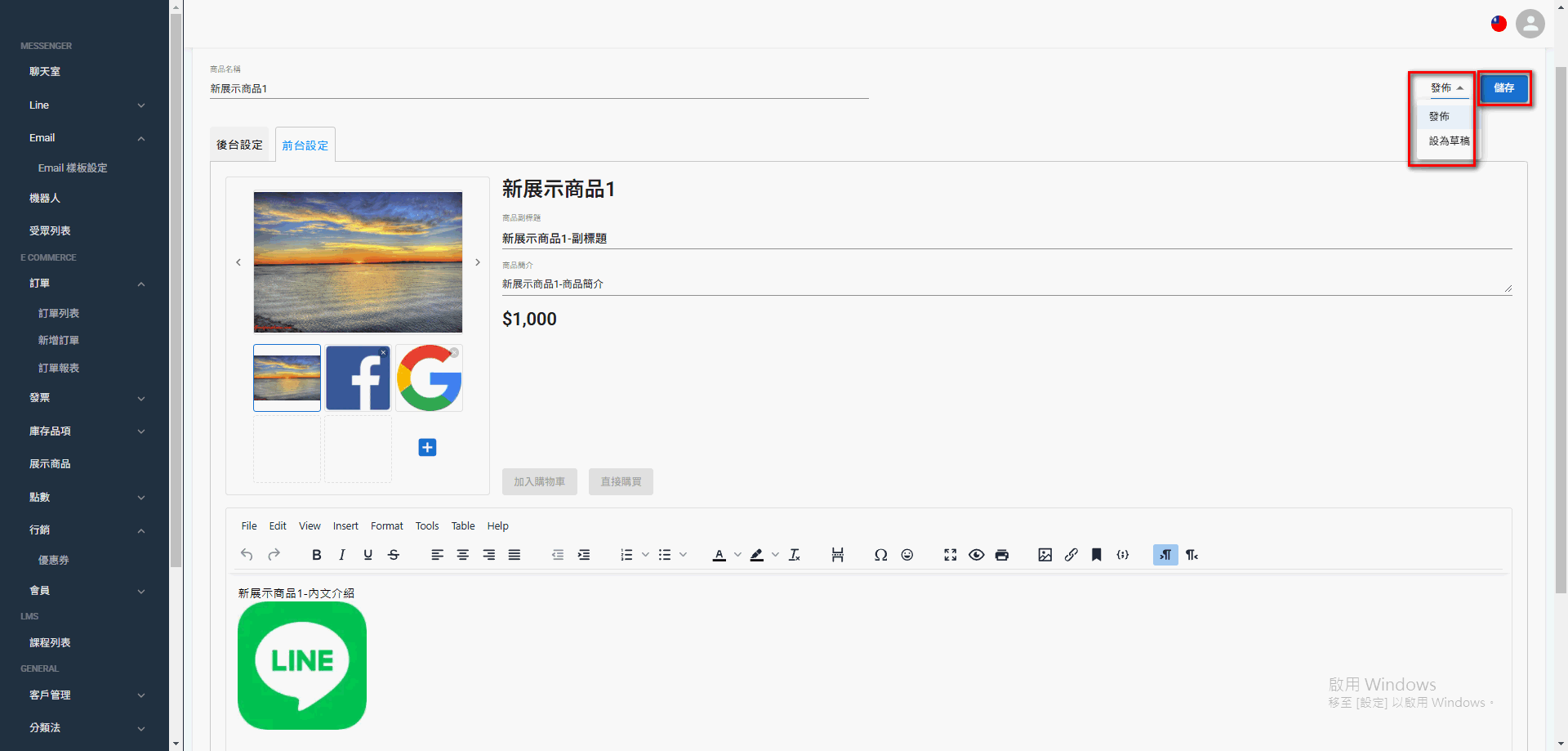The width and height of the screenshot is (1568, 751).
Task: Align text to the left
Action: (x=438, y=555)
